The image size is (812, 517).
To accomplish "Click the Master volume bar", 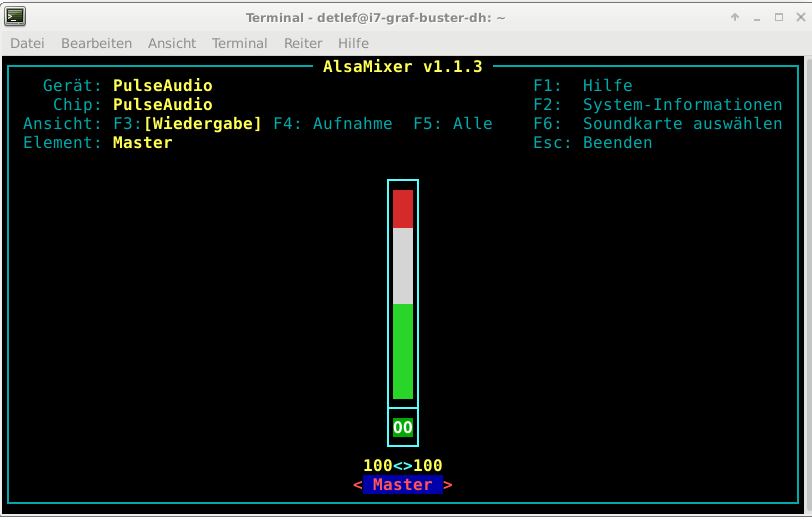I will 403,294.
